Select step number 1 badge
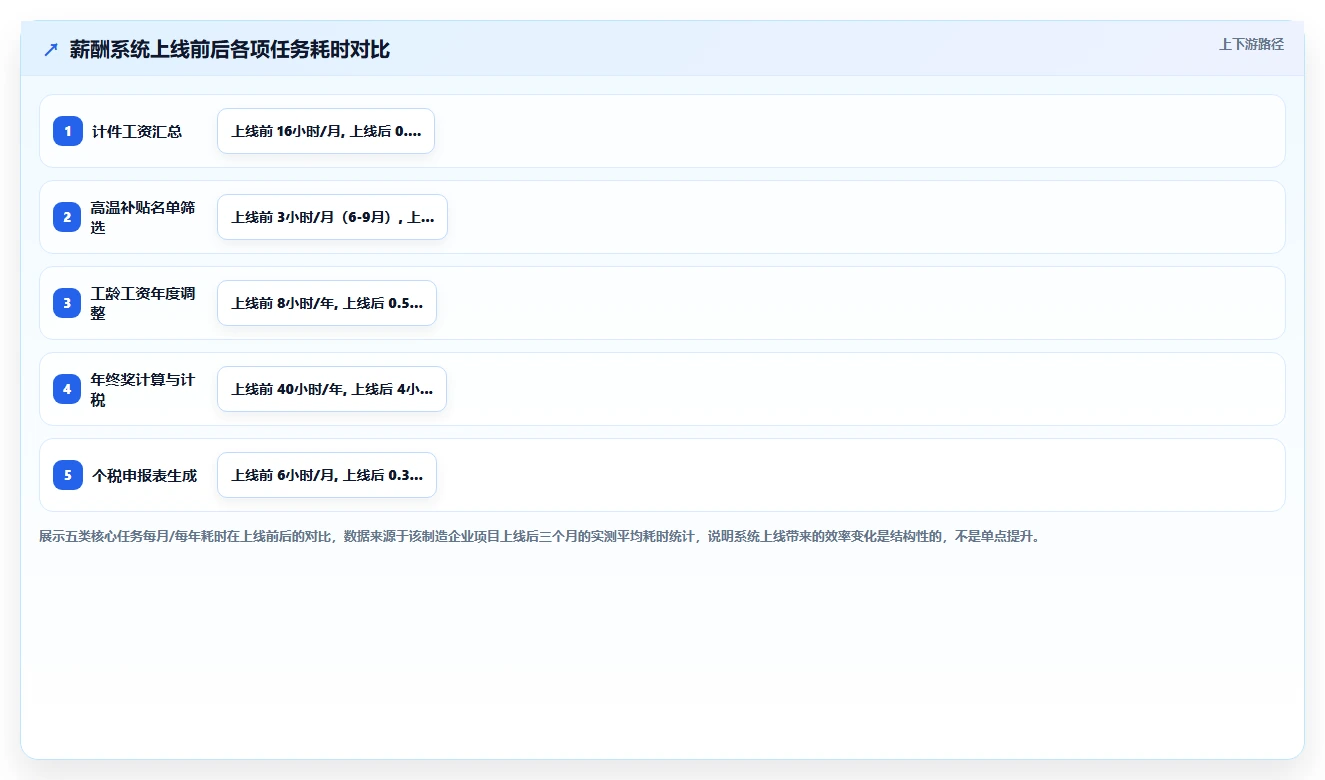Image resolution: width=1325 pixels, height=780 pixels. [x=68, y=131]
